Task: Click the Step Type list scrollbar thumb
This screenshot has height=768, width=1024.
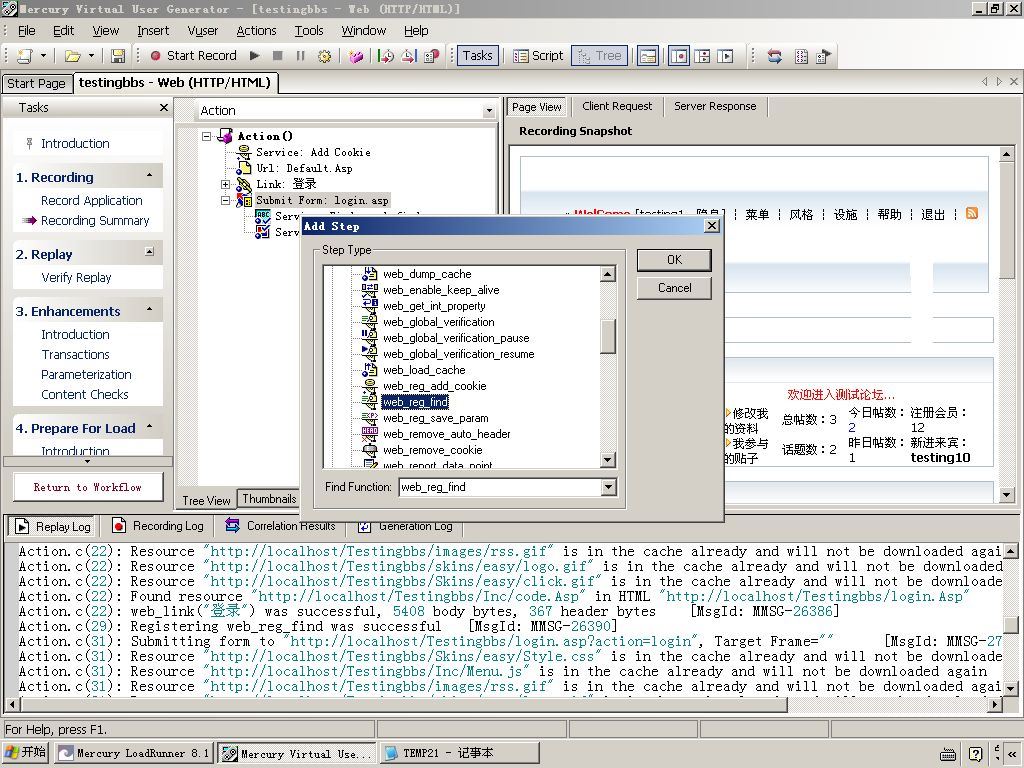Action: 607,337
